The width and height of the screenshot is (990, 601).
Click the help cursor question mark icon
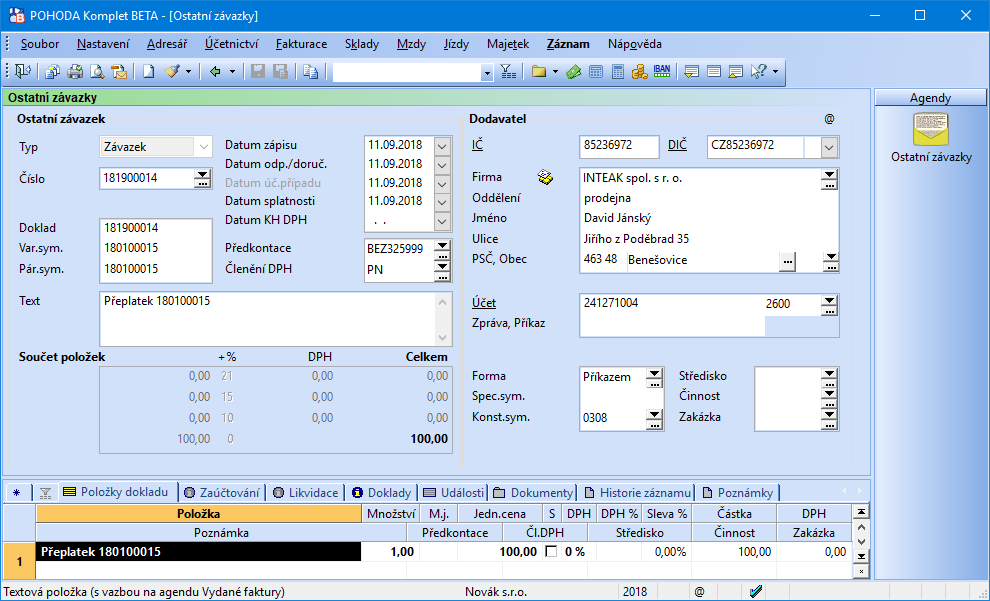click(758, 72)
